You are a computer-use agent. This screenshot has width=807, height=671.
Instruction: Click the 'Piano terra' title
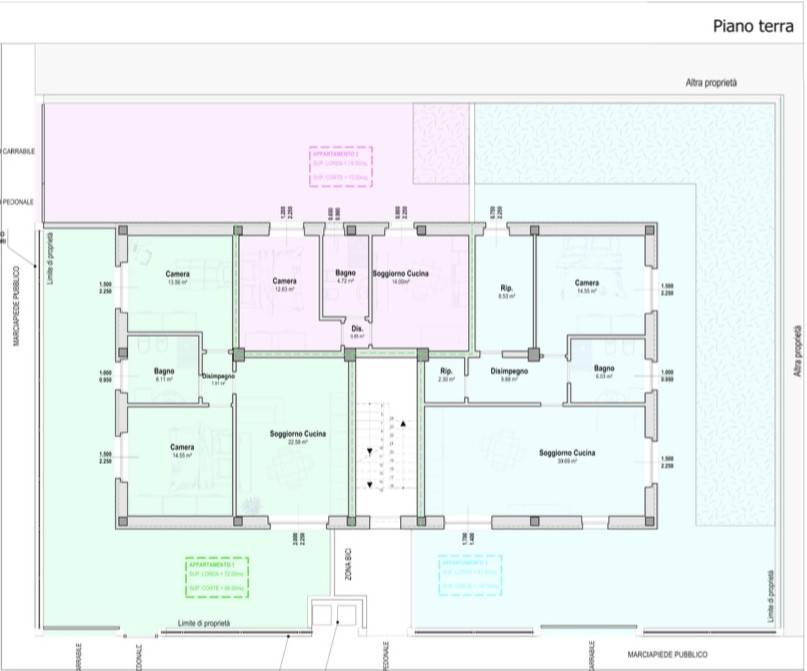[749, 26]
